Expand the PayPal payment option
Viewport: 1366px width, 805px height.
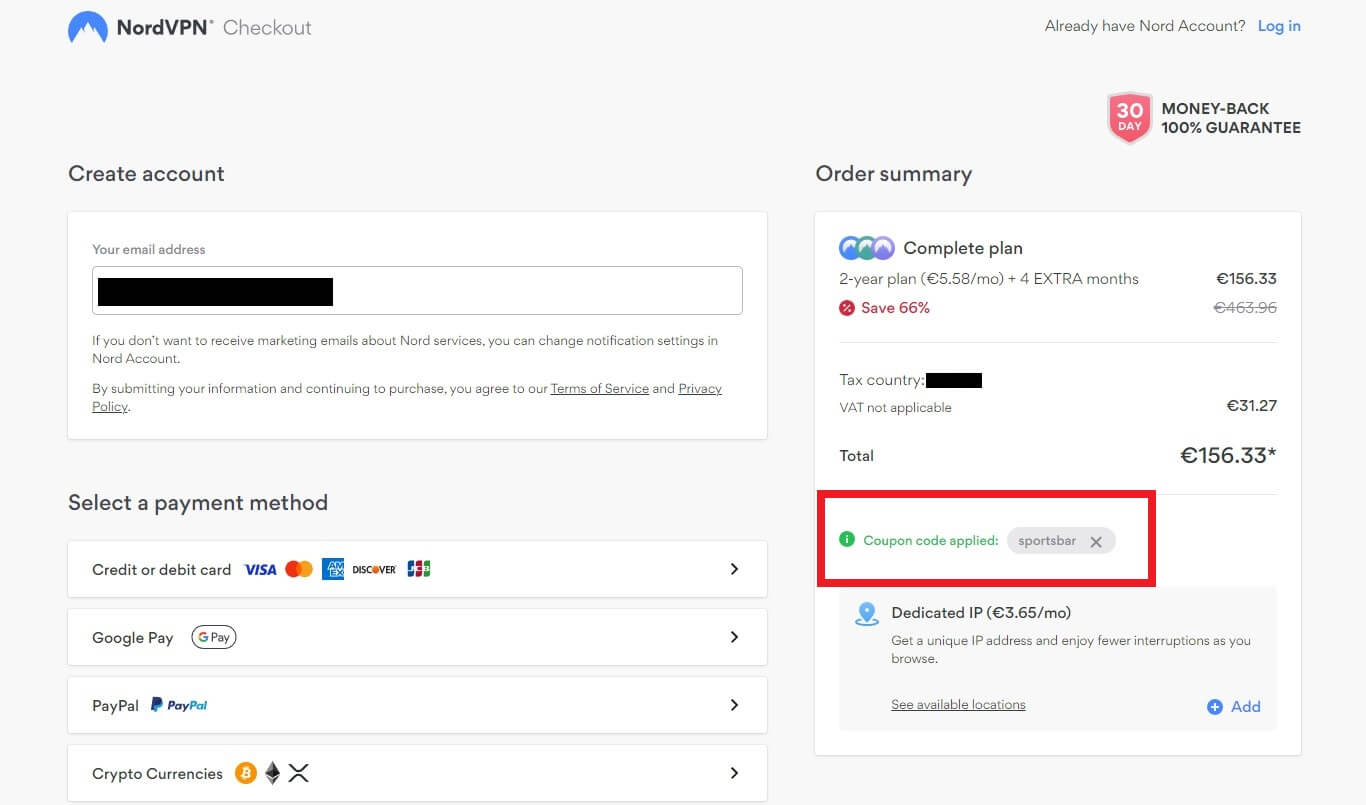coord(417,705)
